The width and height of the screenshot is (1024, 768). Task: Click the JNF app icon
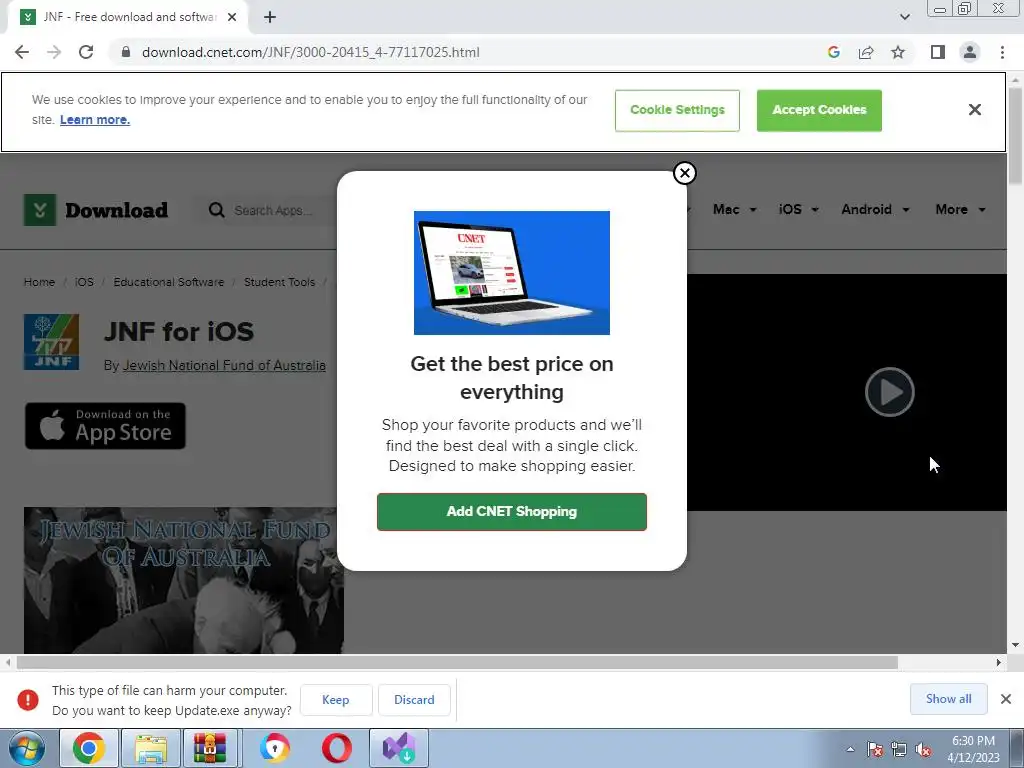(52, 342)
